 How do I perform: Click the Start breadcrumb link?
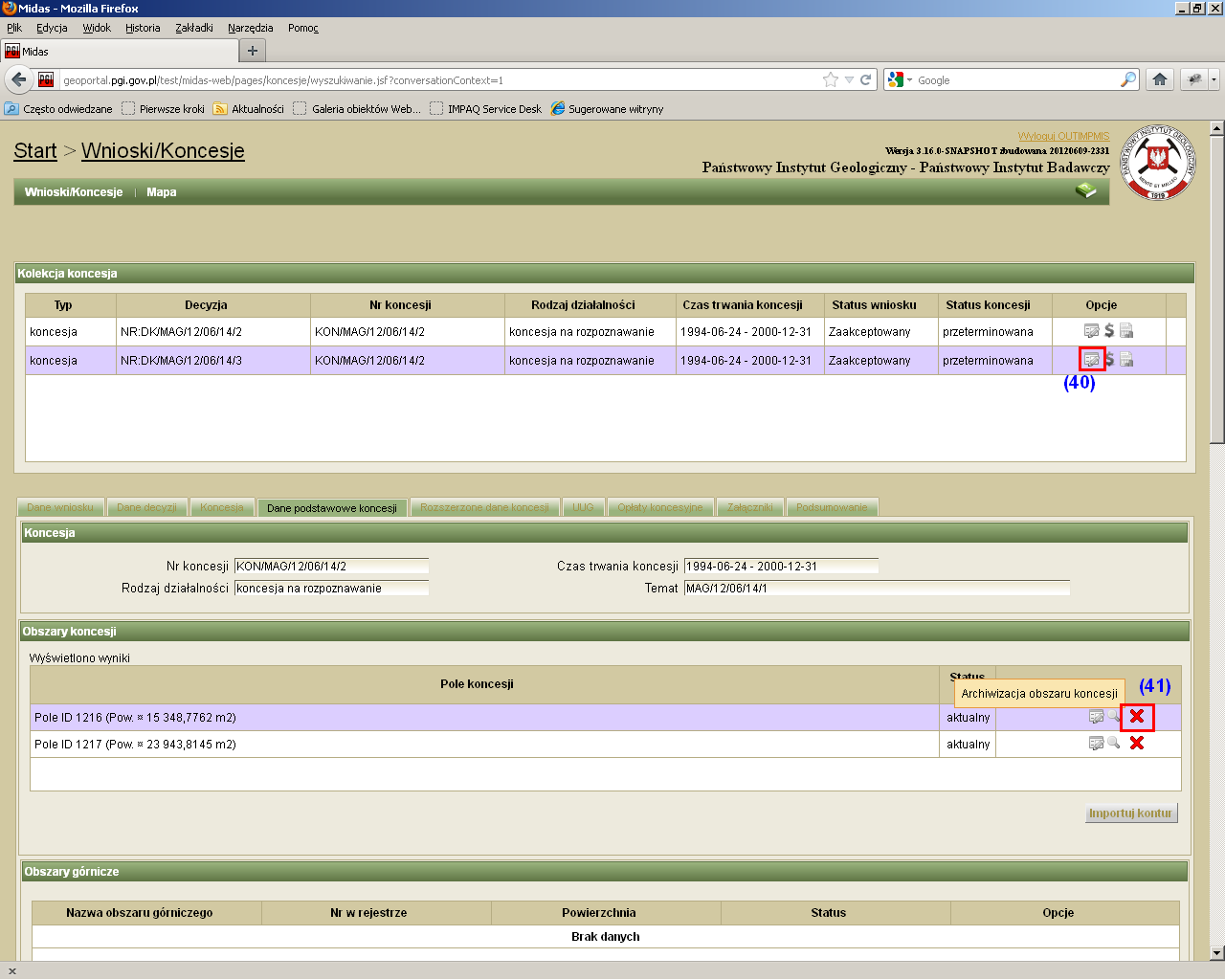35,150
